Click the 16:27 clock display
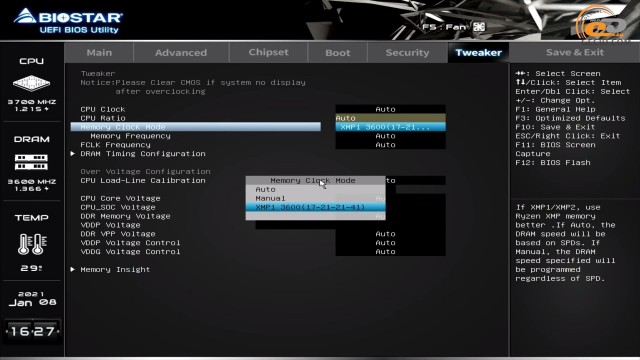The height and width of the screenshot is (360, 640). tap(32, 331)
